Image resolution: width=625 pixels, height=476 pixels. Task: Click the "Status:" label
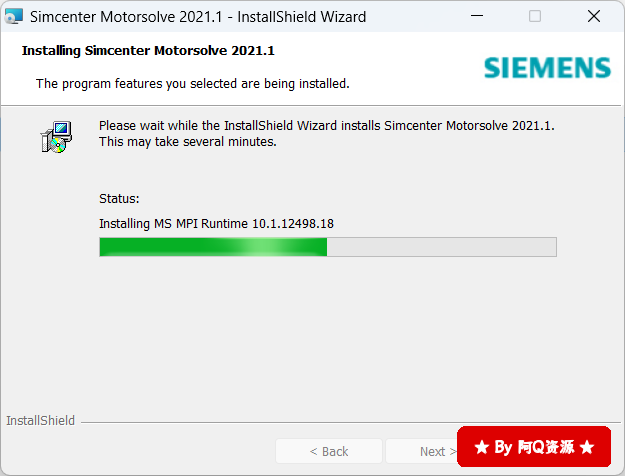(119, 199)
